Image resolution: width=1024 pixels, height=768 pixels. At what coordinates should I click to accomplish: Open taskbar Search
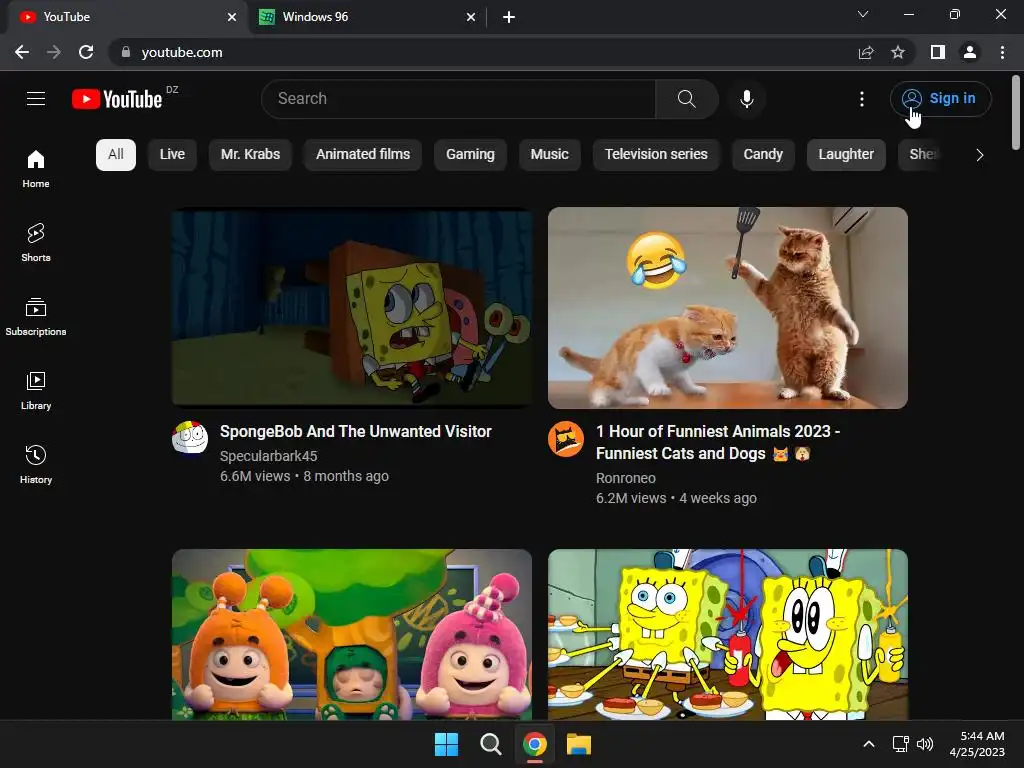(490, 744)
